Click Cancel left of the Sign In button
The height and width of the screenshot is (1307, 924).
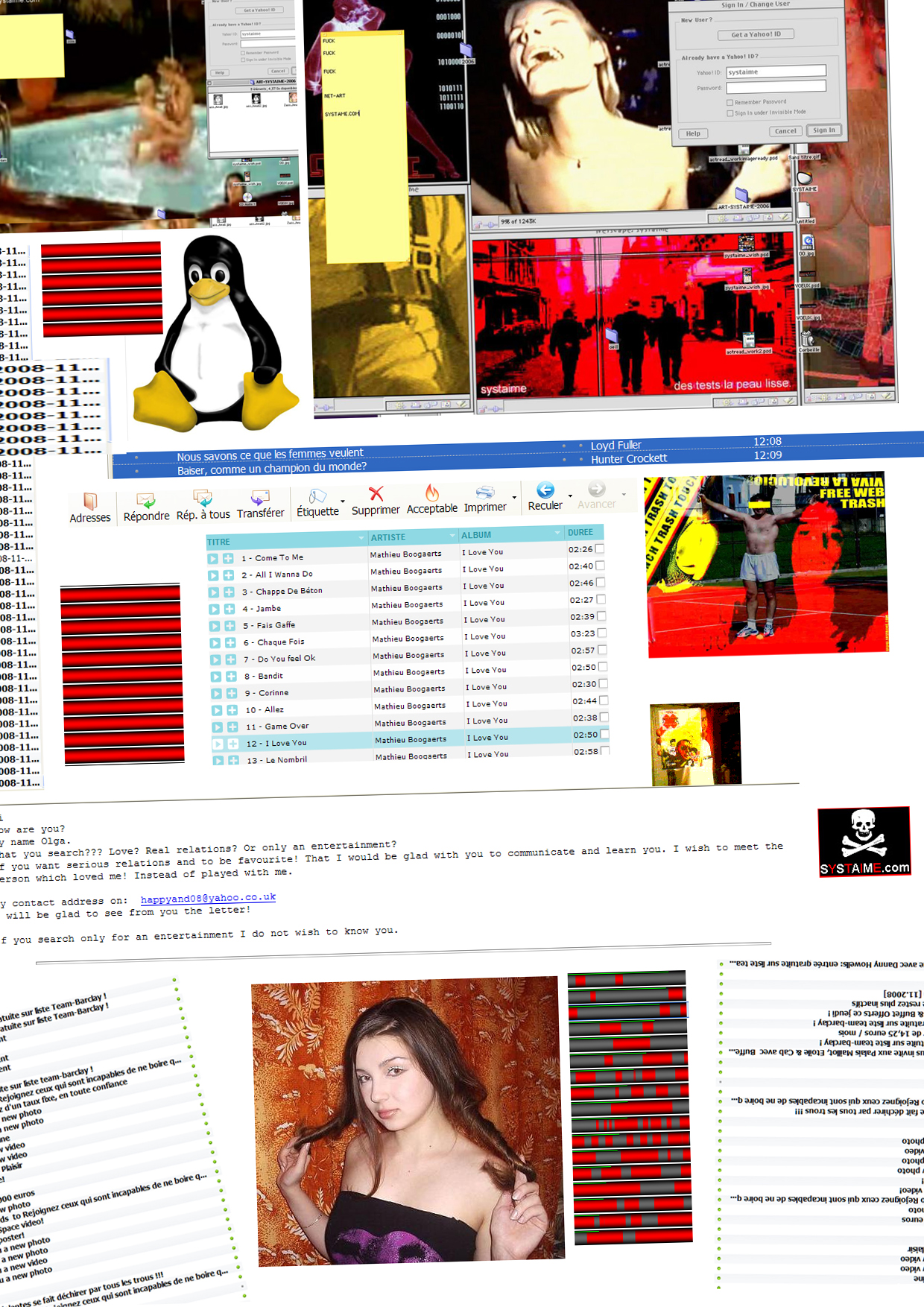[785, 131]
